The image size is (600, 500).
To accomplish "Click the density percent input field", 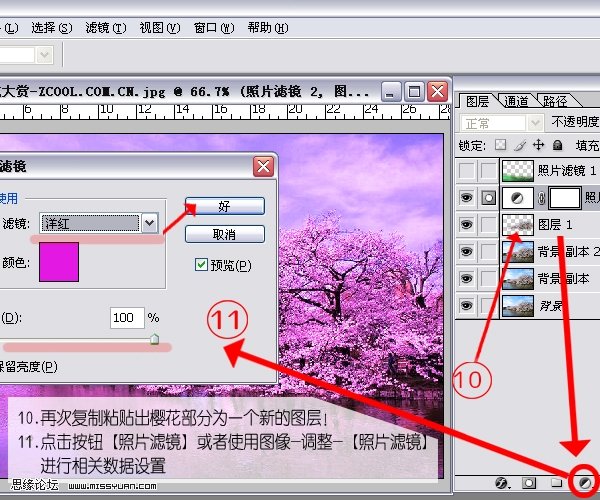I will [127, 318].
